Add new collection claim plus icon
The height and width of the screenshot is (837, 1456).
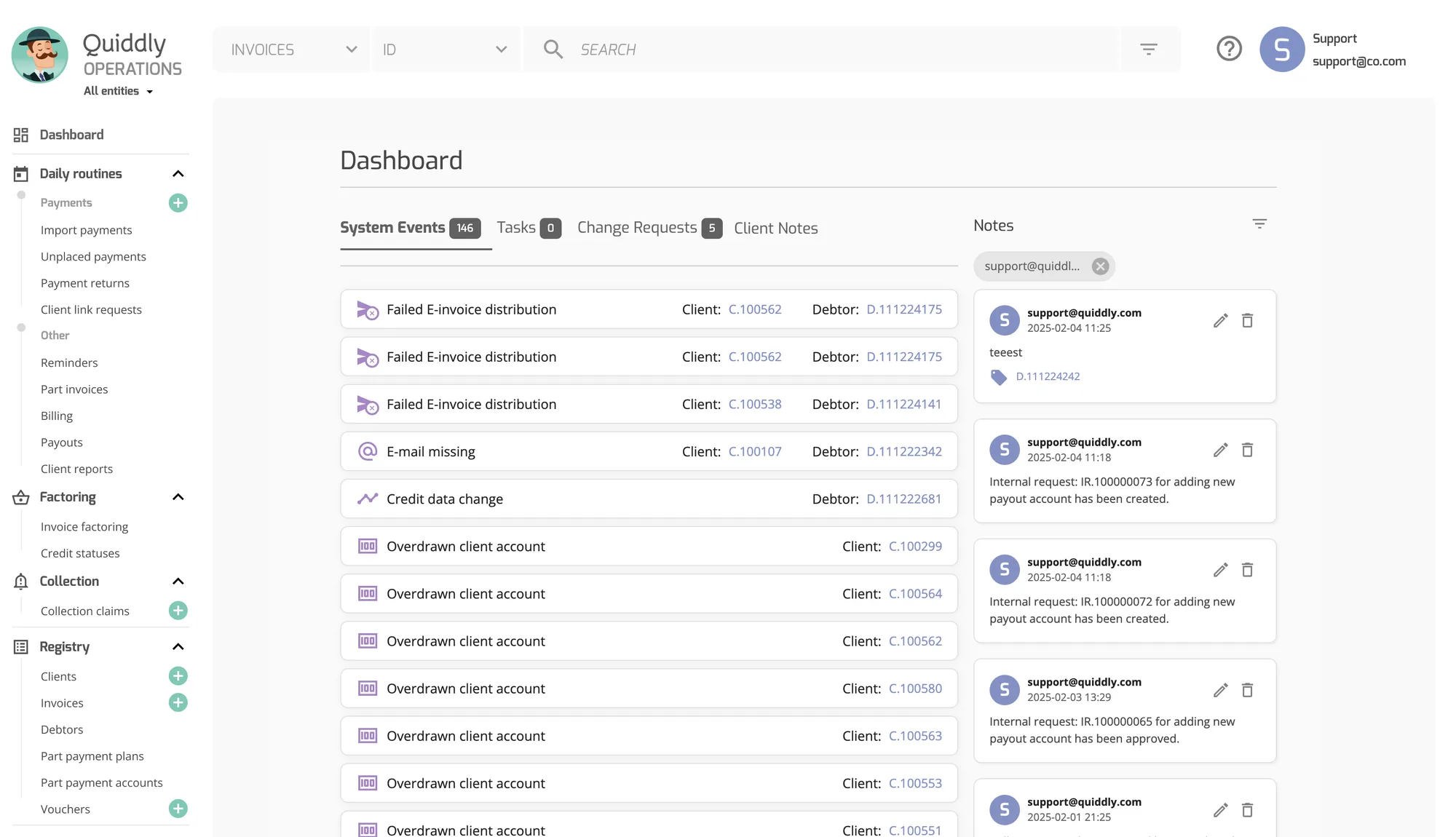(178, 611)
